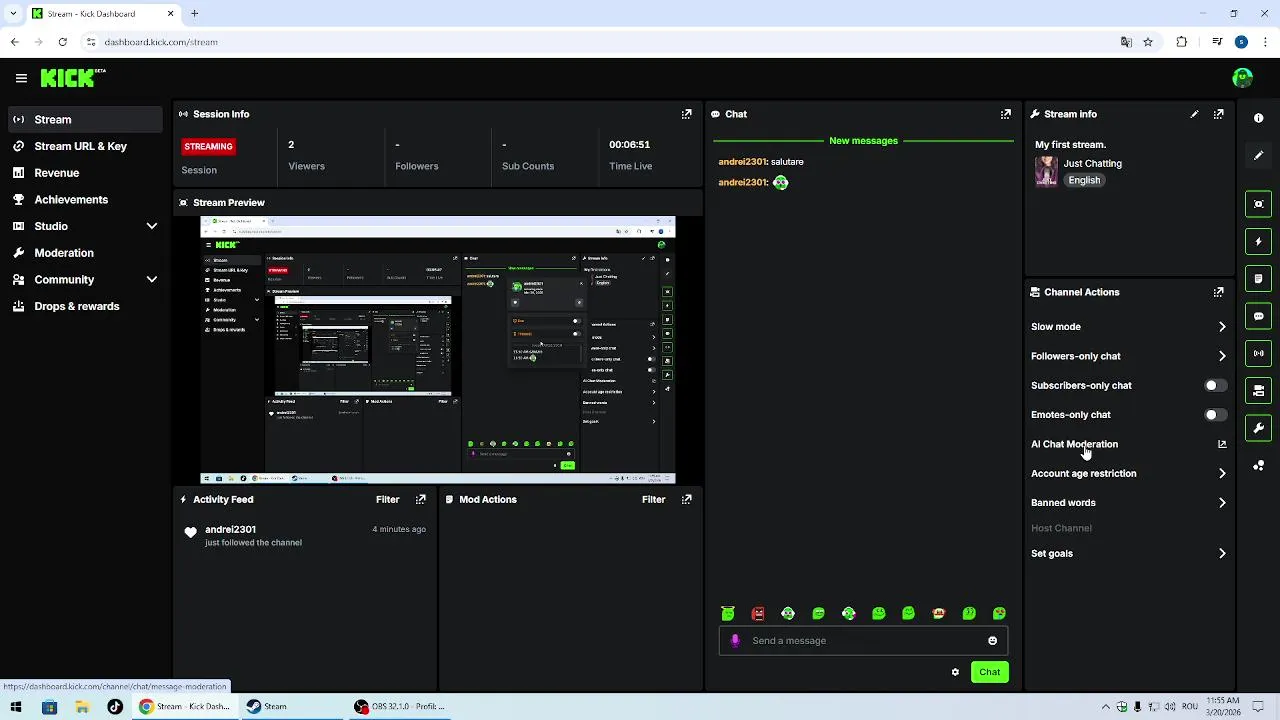The height and width of the screenshot is (720, 1280).
Task: Pop out the Session Info panel
Action: [x=686, y=114]
